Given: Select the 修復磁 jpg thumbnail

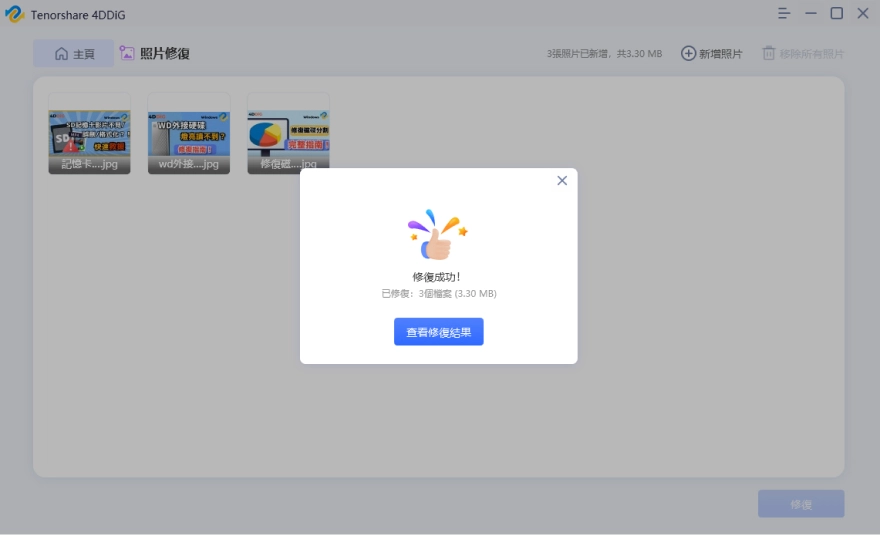Looking at the screenshot, I should tap(288, 134).
